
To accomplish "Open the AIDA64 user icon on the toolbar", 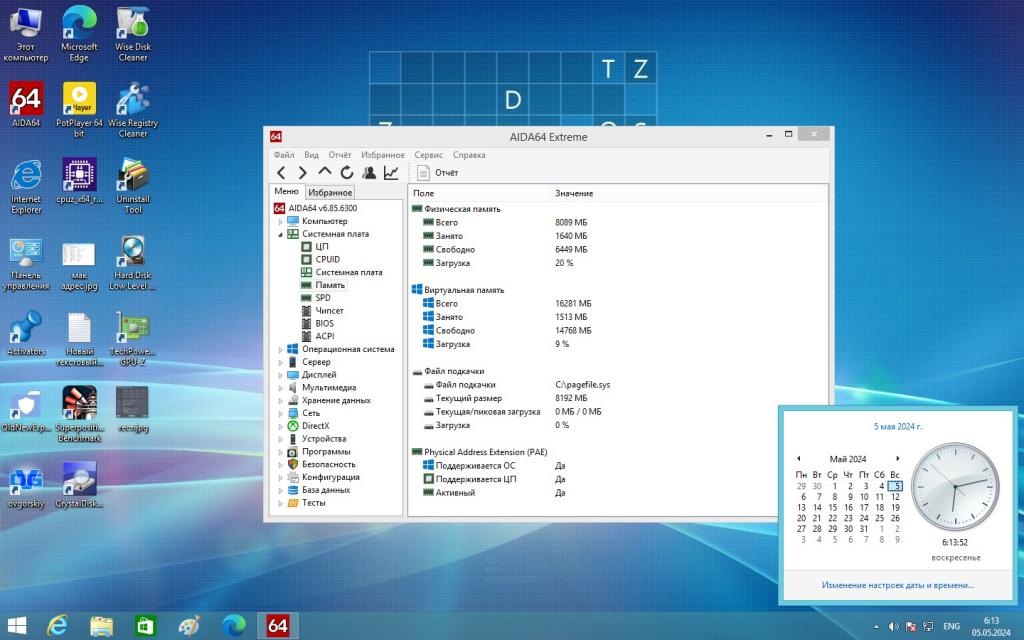I will 369,172.
